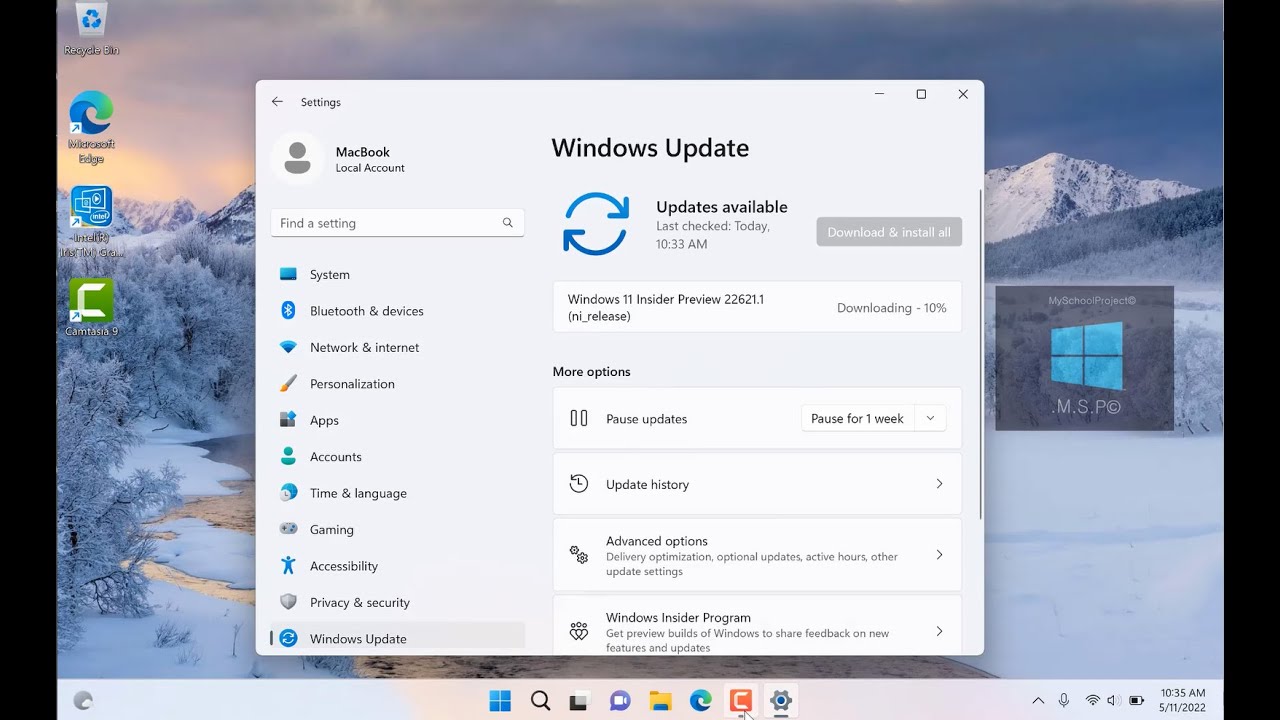The height and width of the screenshot is (720, 1280).
Task: Click the Gaming controller icon
Action: [288, 529]
